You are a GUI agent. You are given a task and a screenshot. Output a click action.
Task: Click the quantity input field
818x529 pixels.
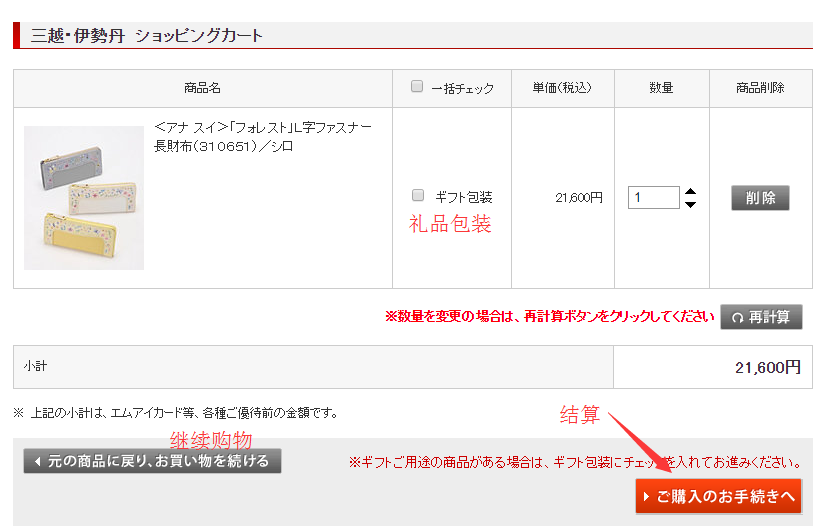tap(653, 198)
